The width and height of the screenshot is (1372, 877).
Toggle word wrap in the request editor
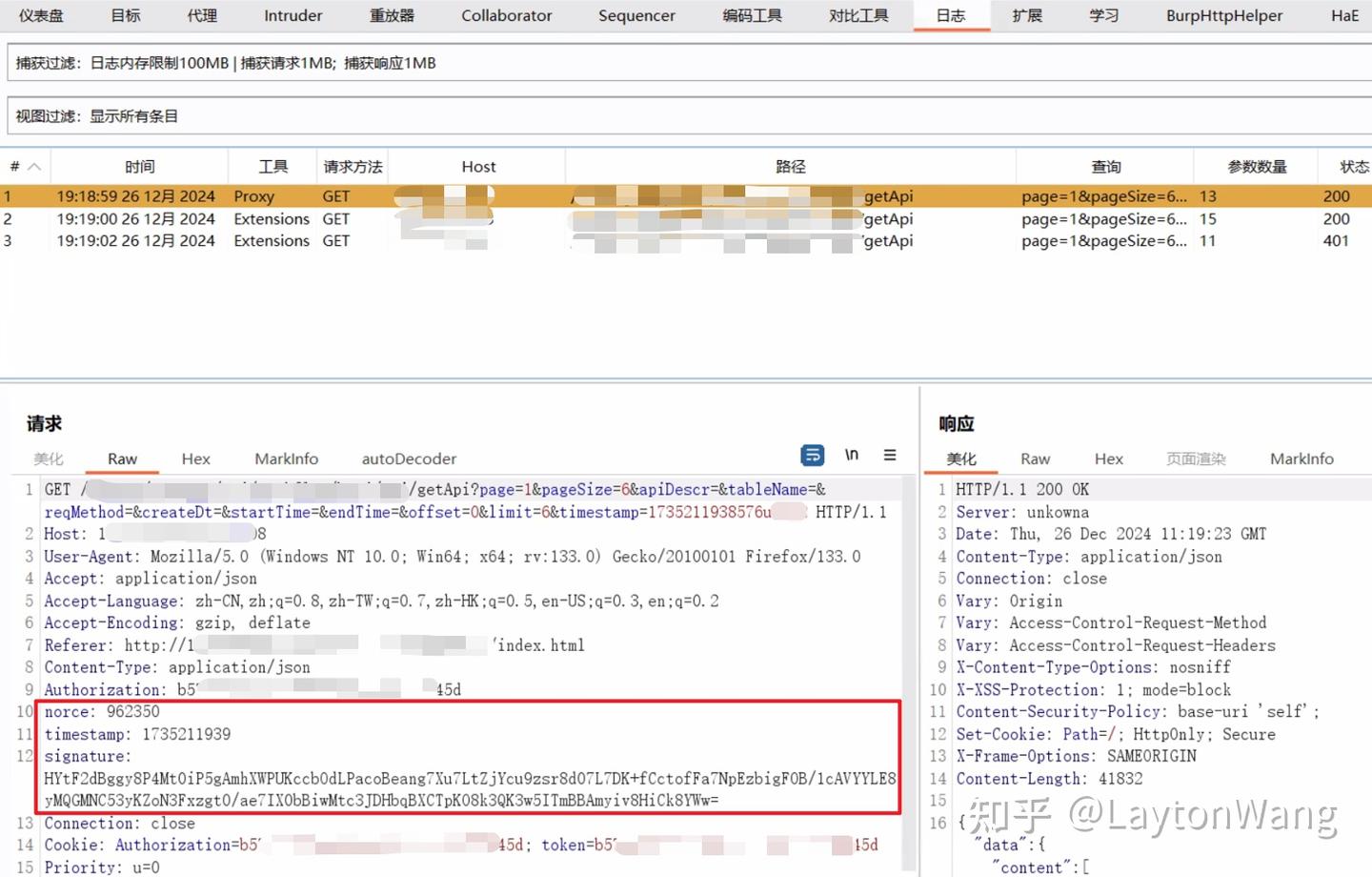pyautogui.click(x=813, y=456)
